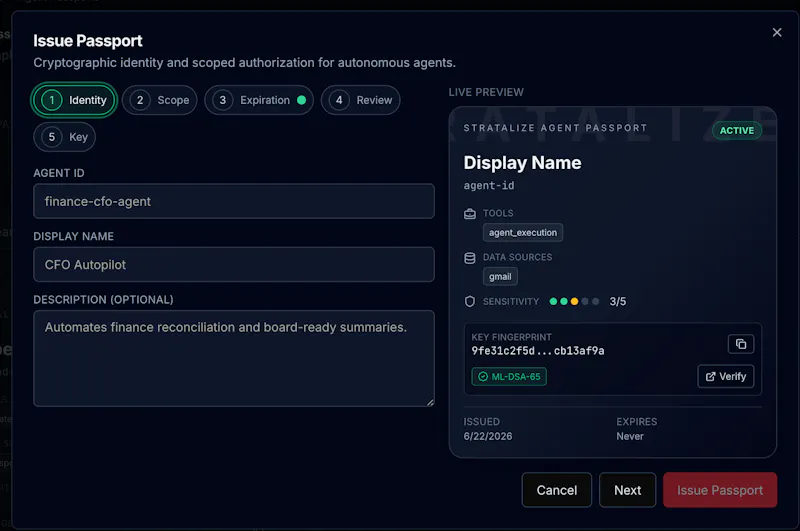Click the sensitivity level dots indicator
The width and height of the screenshot is (800, 531).
click(x=574, y=301)
